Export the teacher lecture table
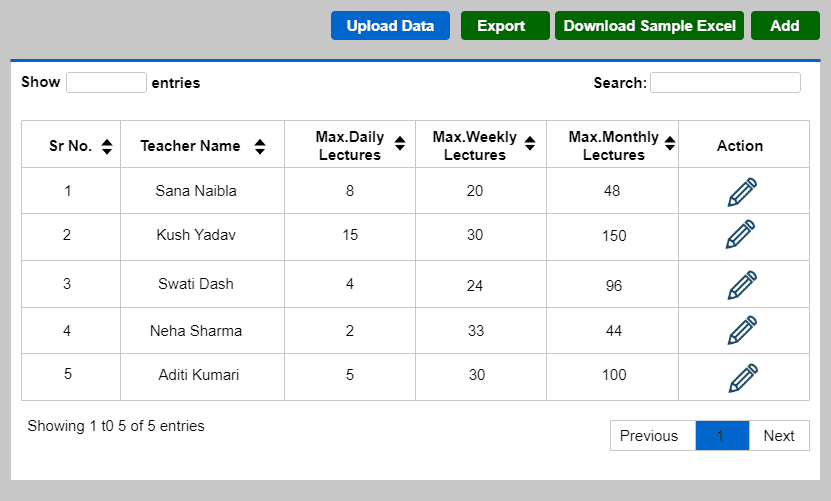Viewport: 831px width, 501px height. pos(505,25)
